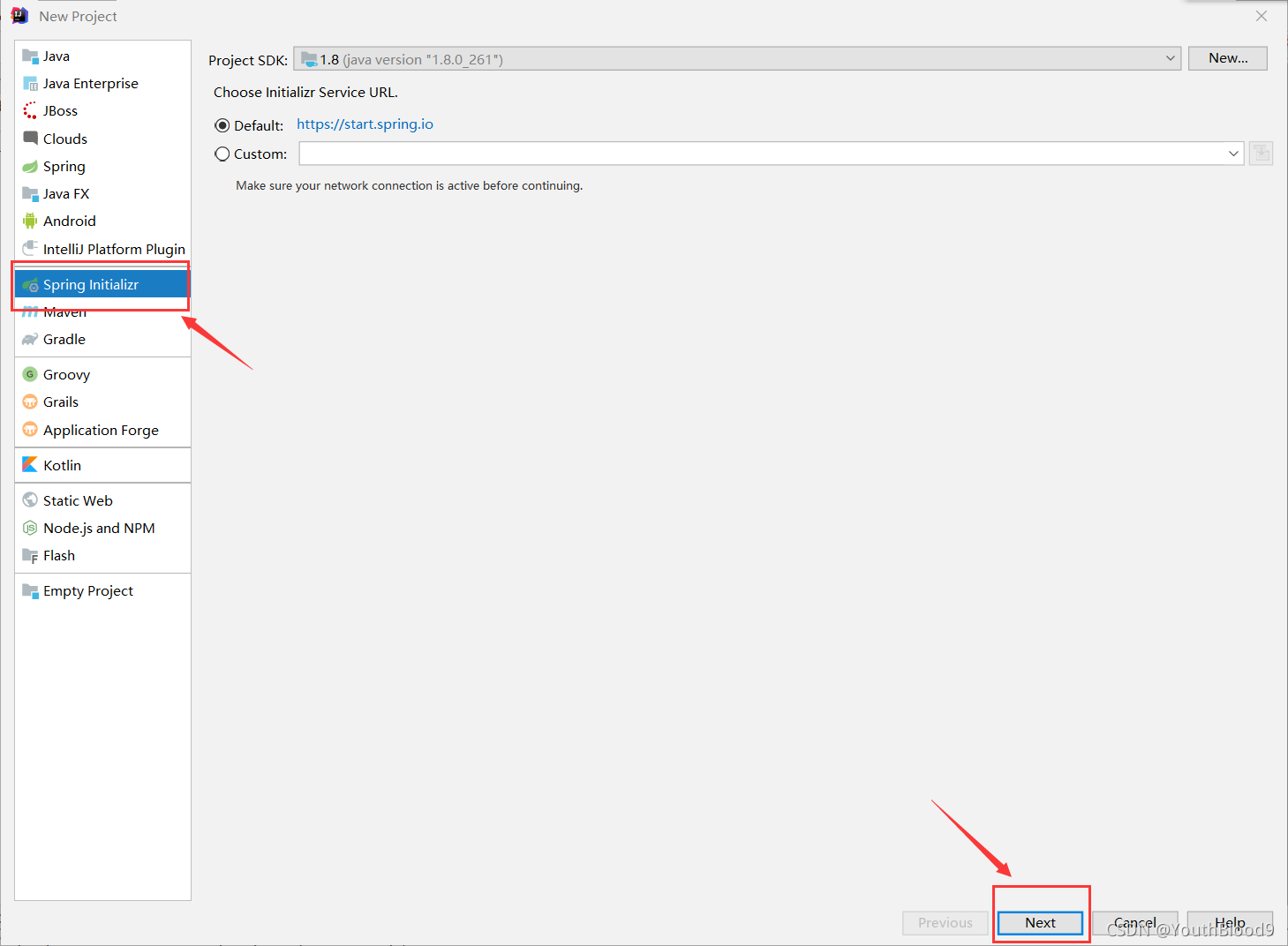Image resolution: width=1288 pixels, height=946 pixels.
Task: Choose Java Enterprise project type
Action: tap(102, 84)
